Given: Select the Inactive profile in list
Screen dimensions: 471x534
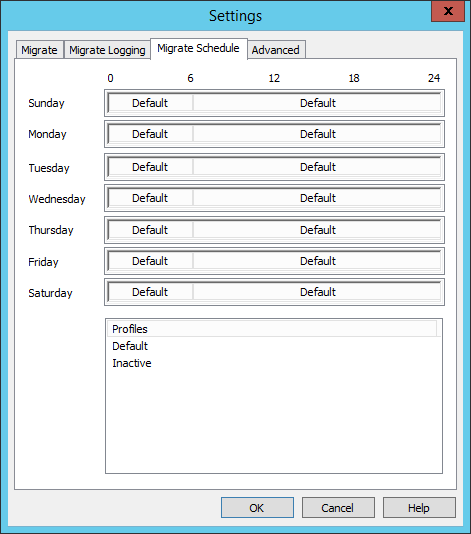Looking at the screenshot, I should [132, 363].
